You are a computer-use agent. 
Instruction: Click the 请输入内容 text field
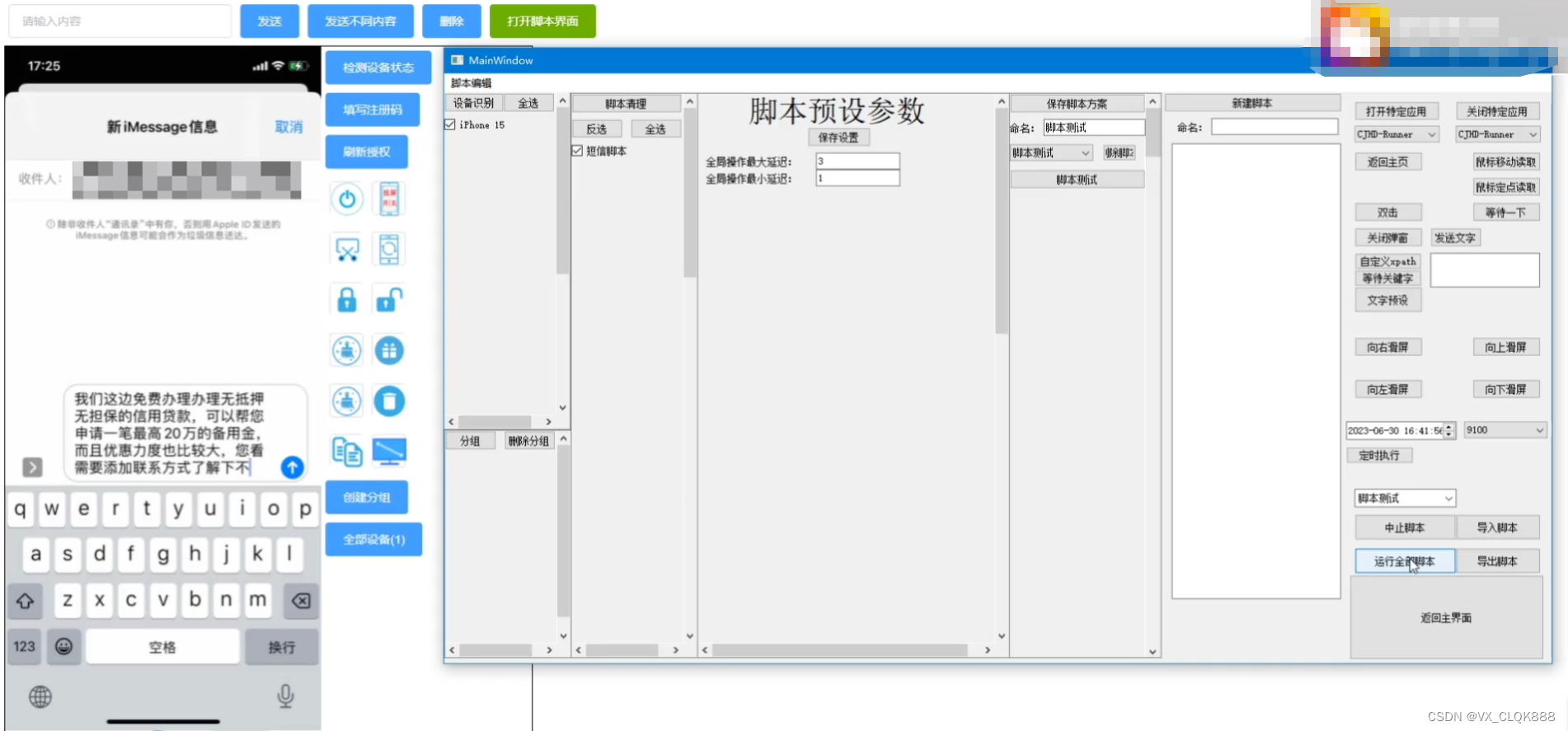[120, 21]
